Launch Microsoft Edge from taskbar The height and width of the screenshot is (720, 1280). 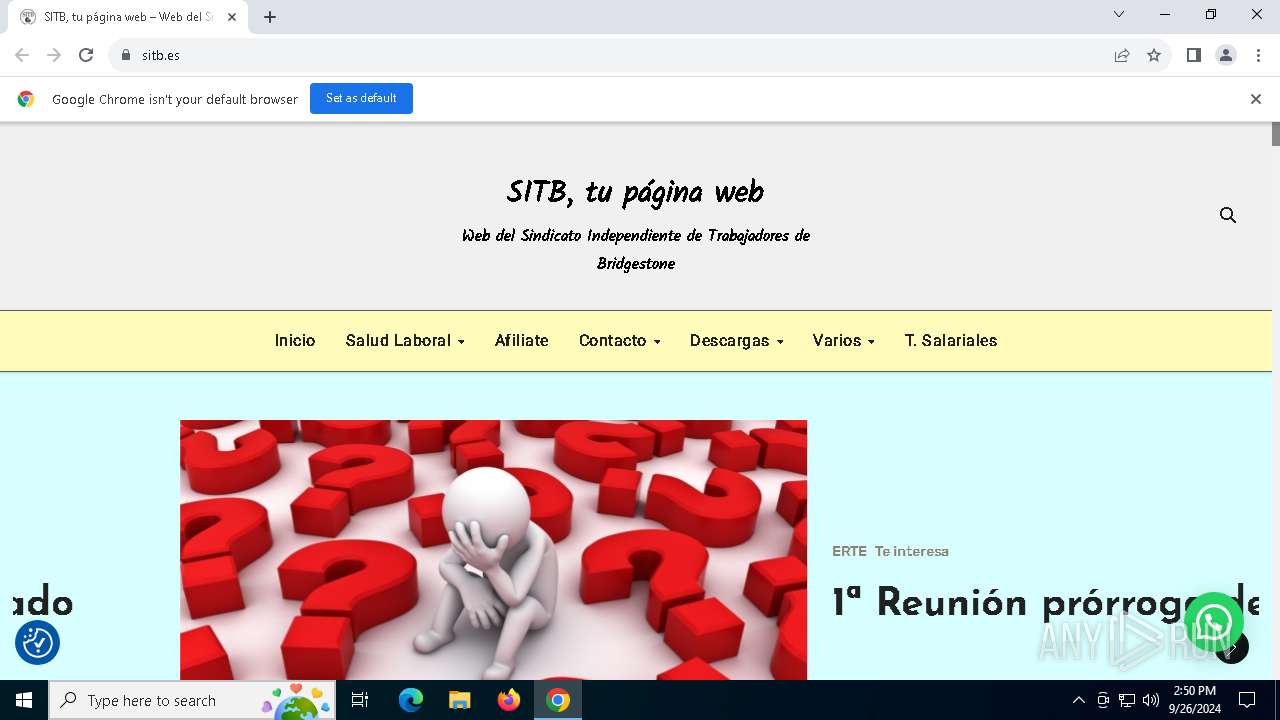pyautogui.click(x=411, y=700)
